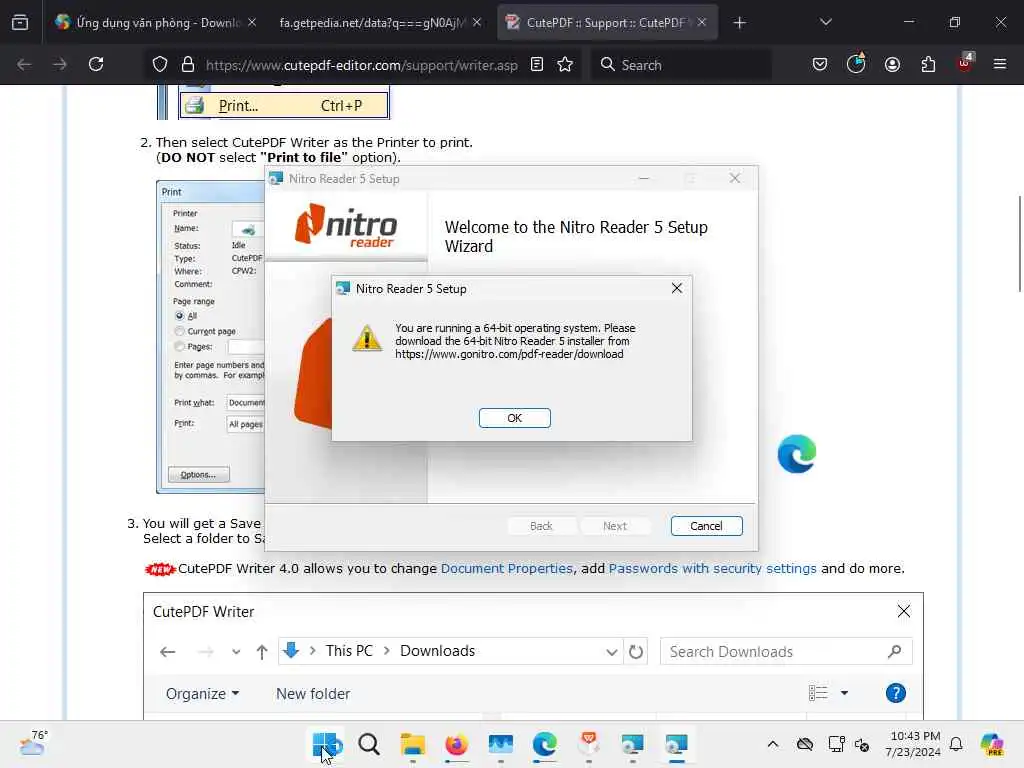Expand recent locations chevron in CutePDF Writer
Screen dimensions: 1024x768
pyautogui.click(x=236, y=652)
